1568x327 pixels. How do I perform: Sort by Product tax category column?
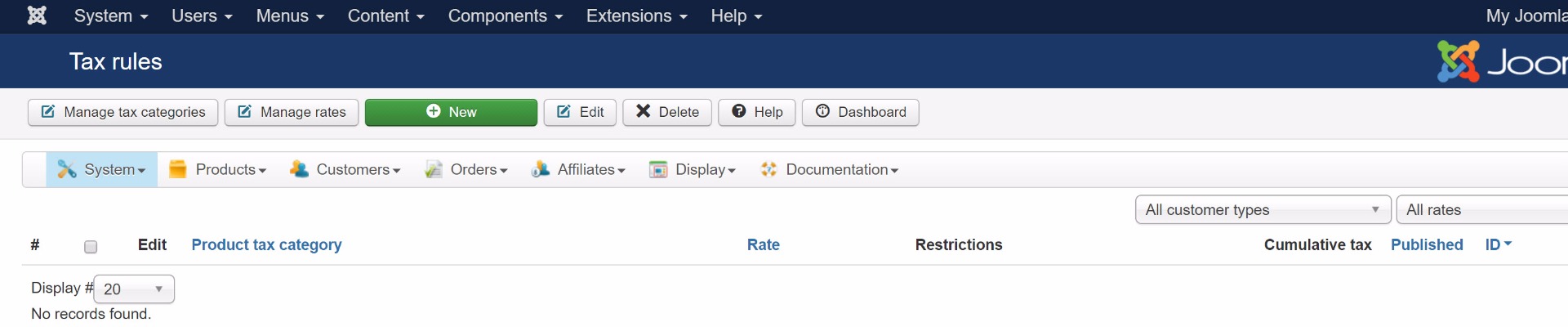tap(266, 244)
